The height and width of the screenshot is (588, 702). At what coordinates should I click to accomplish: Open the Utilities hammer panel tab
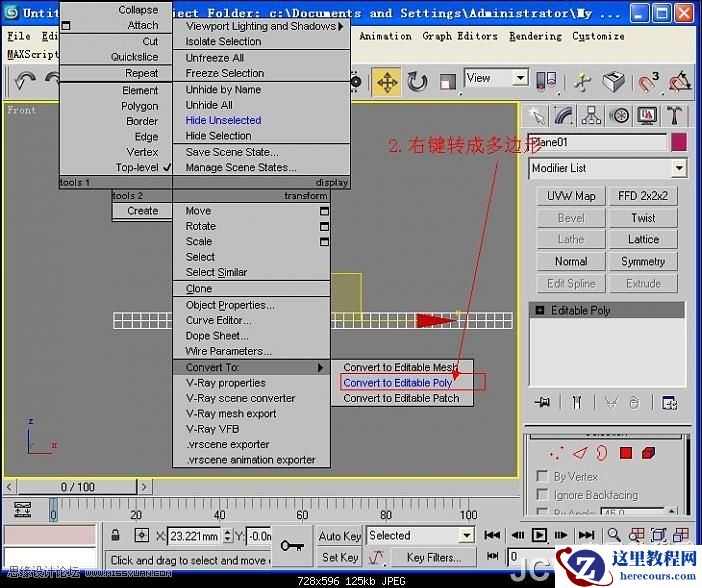tap(674, 116)
